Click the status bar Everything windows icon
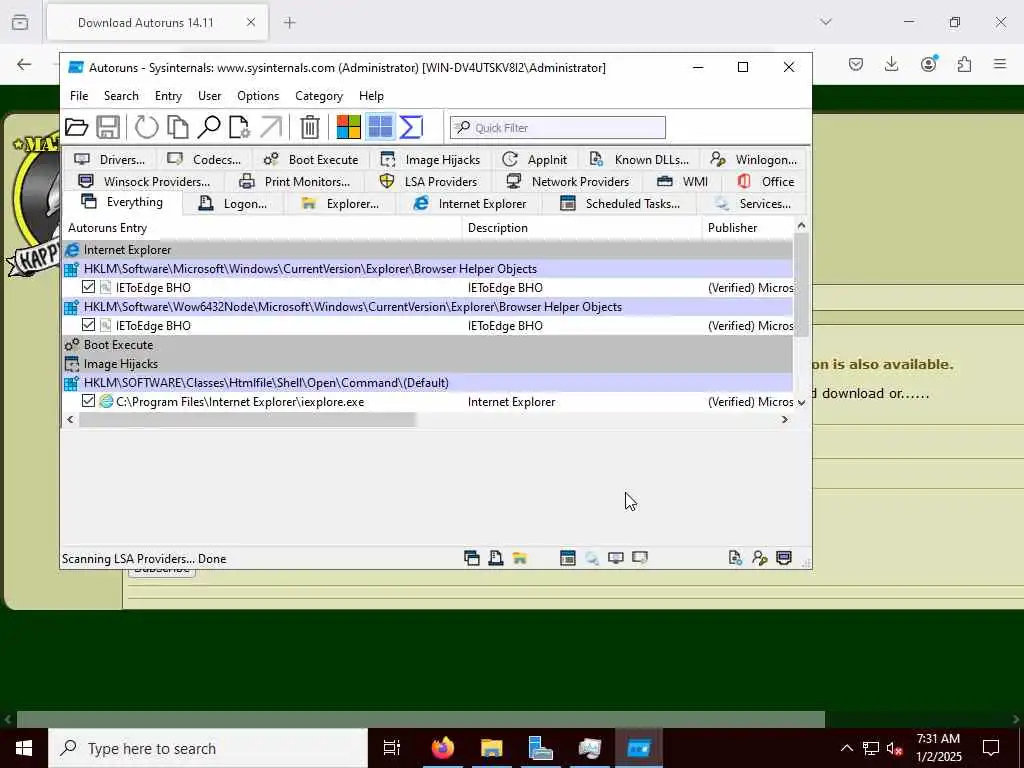Screen dimensions: 1024x768 click(x=472, y=558)
